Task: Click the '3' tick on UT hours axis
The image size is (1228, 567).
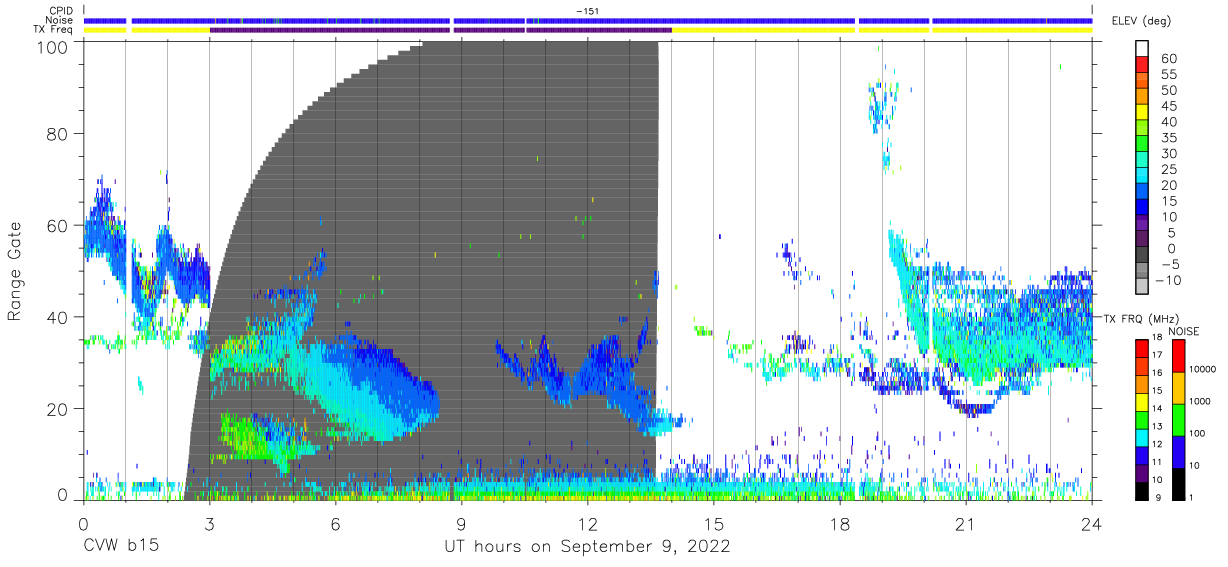Action: (209, 523)
